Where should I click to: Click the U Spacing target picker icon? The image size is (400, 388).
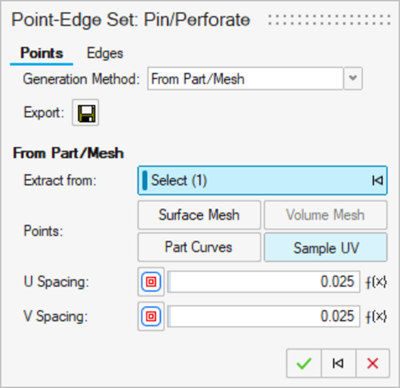point(151,282)
